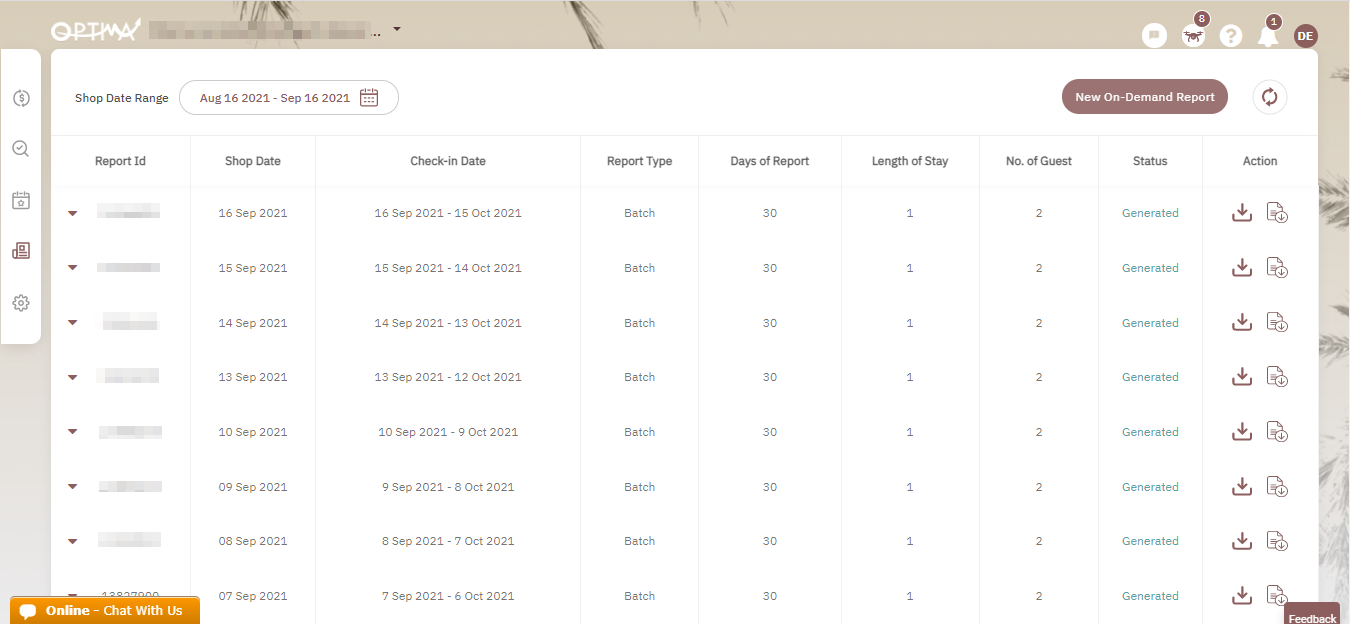Click the Shop Date column header
Viewport: 1350px width, 624px height.
tap(253, 161)
